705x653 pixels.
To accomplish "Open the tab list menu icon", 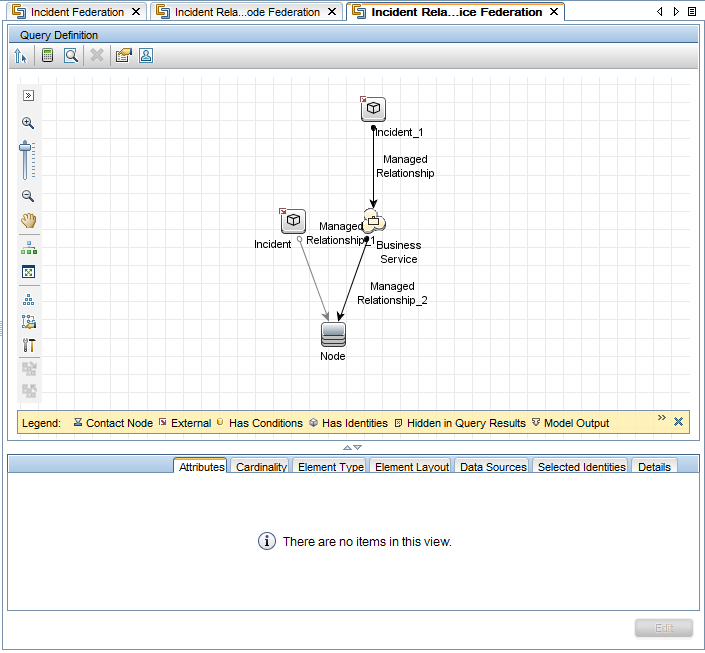I will pos(692,12).
